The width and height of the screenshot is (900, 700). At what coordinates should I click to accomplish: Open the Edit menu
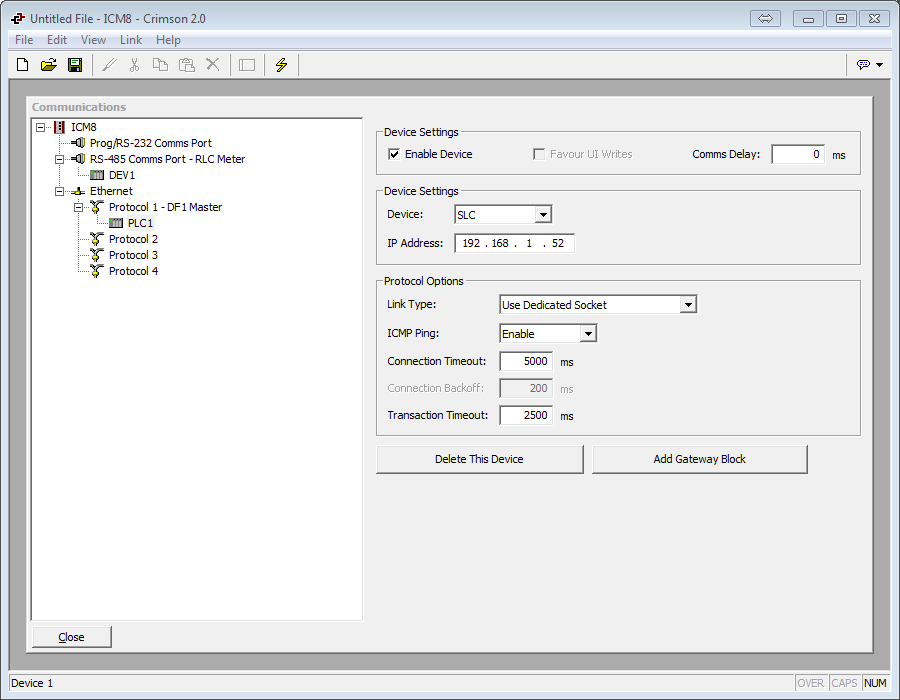tap(57, 40)
